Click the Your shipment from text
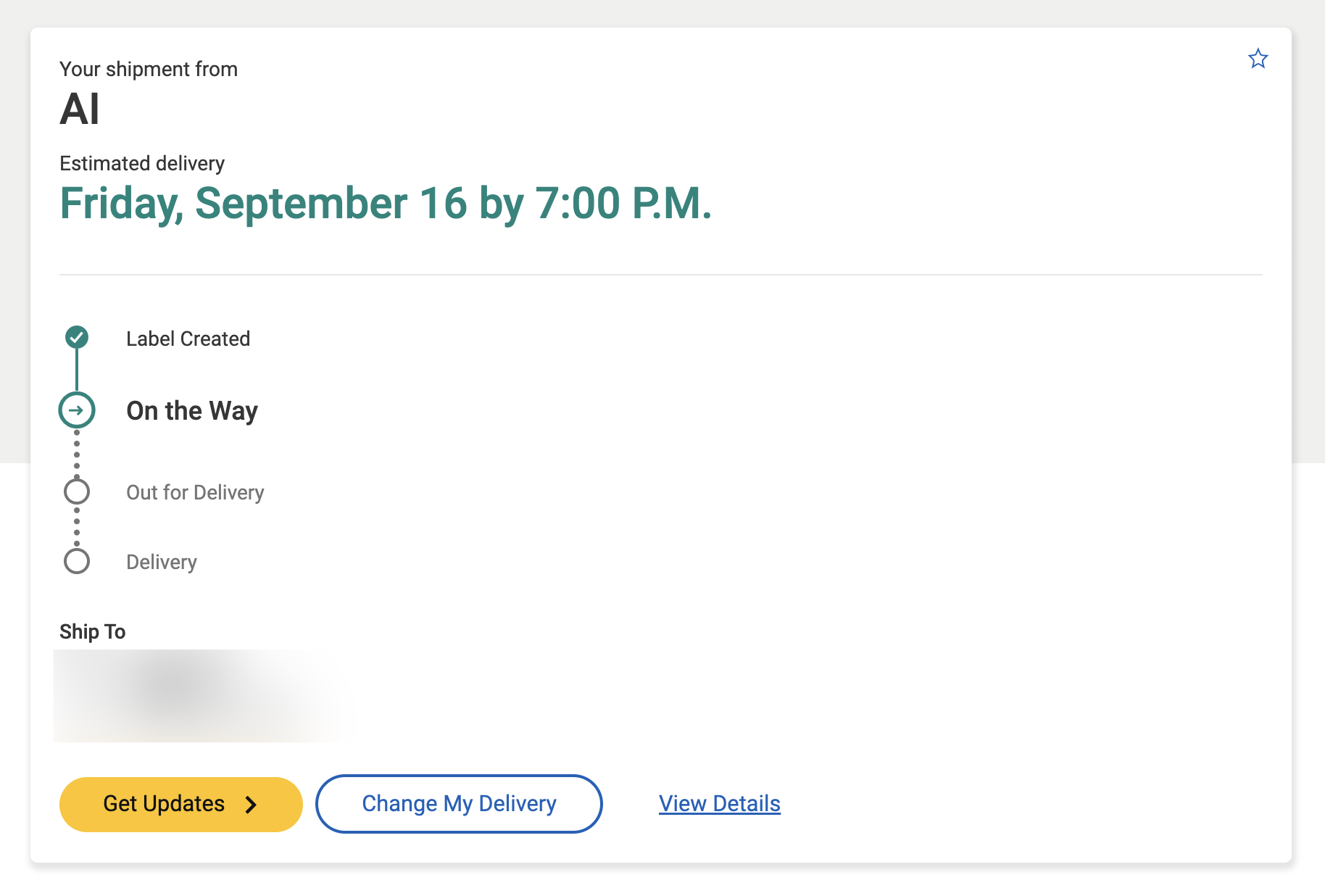The height and width of the screenshot is (896, 1325). [149, 70]
